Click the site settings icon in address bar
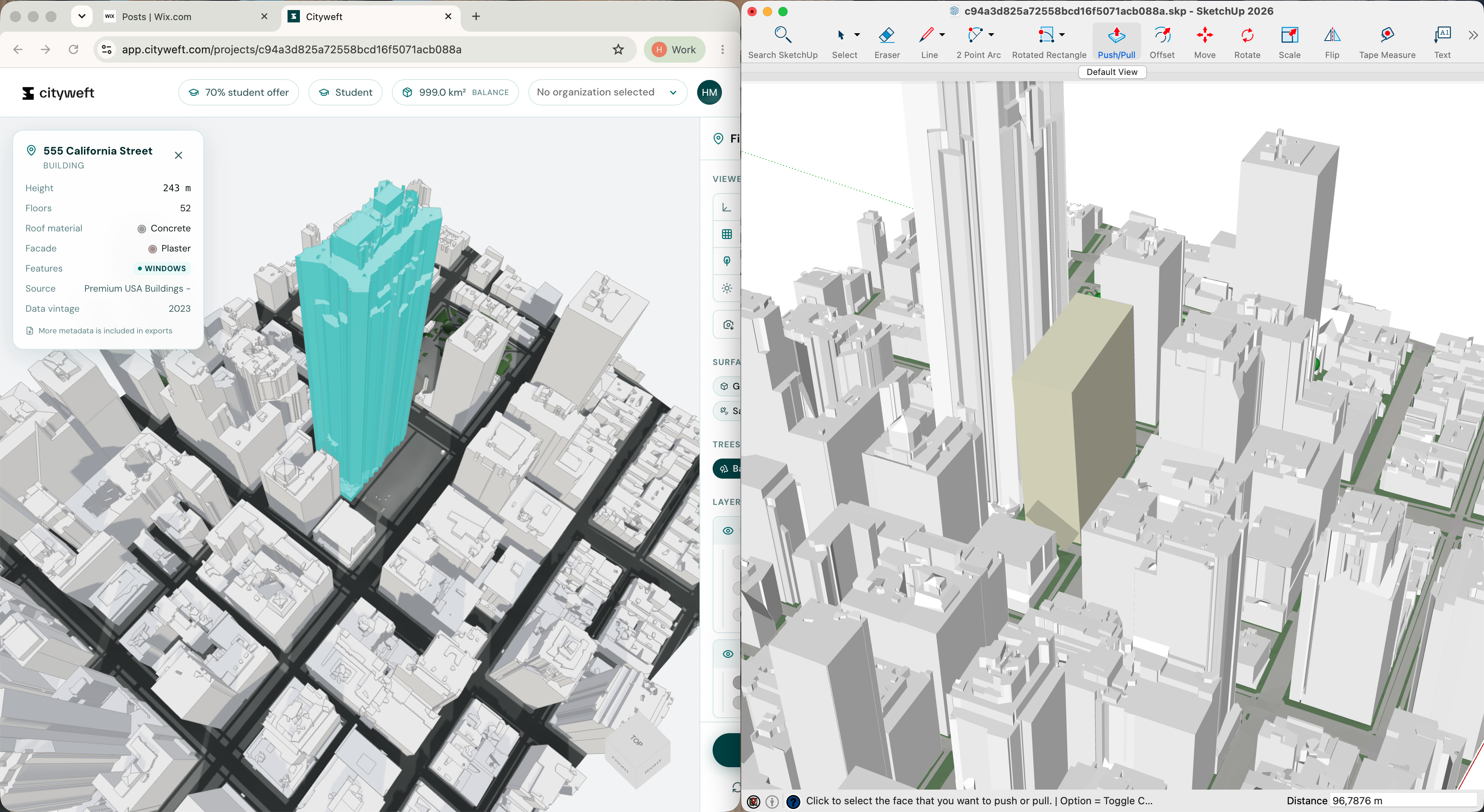The image size is (1484, 812). coord(107,49)
